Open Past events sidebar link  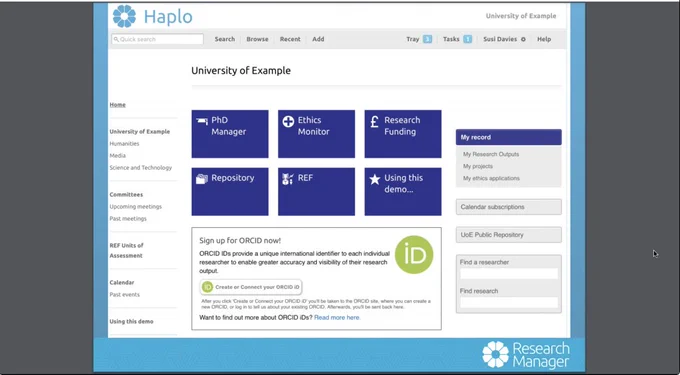(x=124, y=294)
